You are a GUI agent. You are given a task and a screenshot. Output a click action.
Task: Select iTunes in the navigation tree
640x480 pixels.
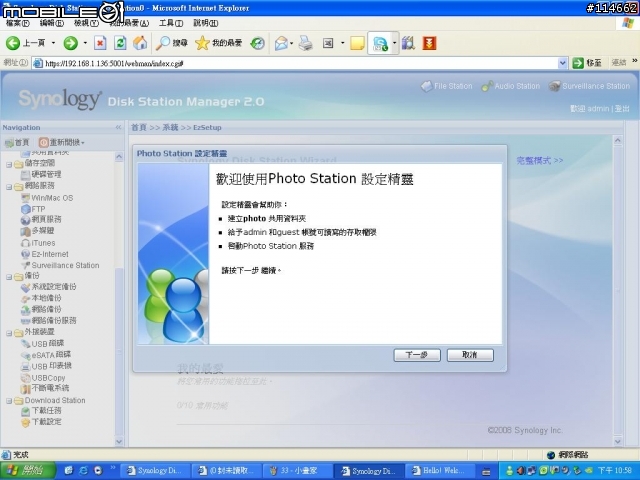point(38,243)
